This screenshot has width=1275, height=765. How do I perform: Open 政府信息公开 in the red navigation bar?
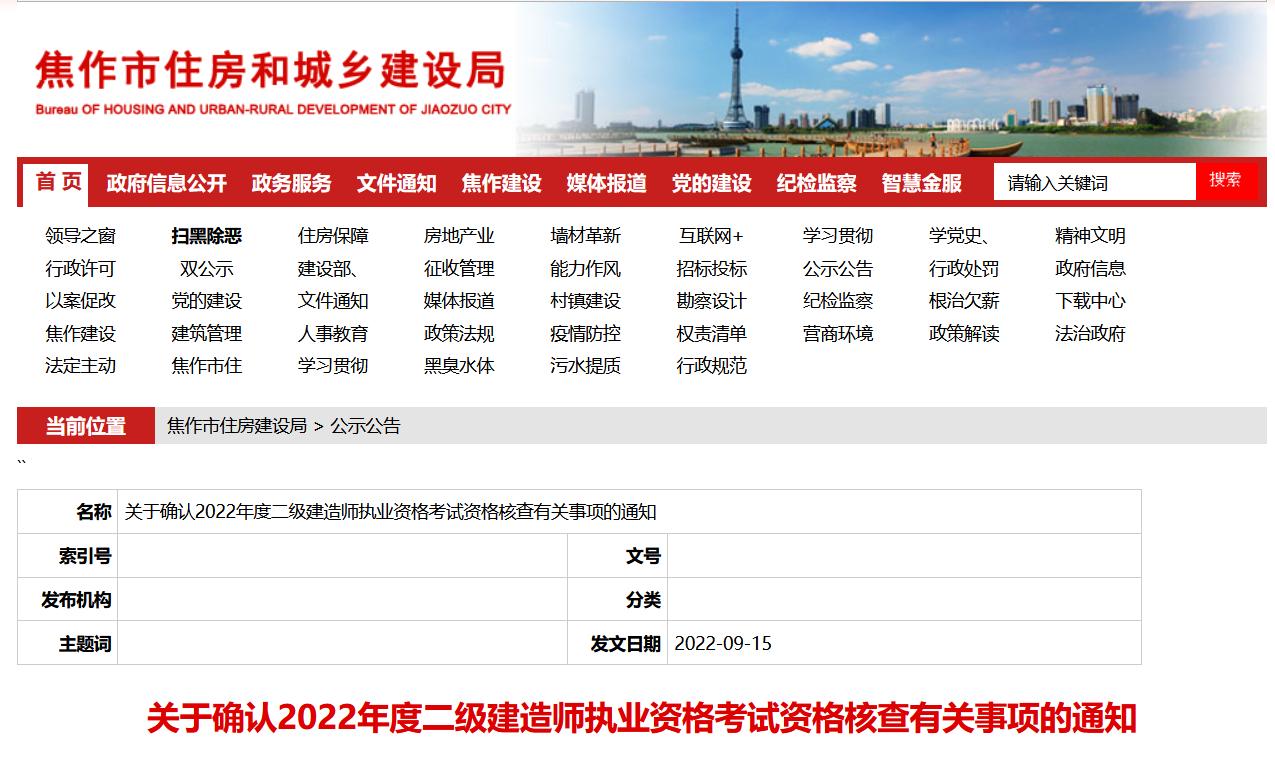point(167,183)
